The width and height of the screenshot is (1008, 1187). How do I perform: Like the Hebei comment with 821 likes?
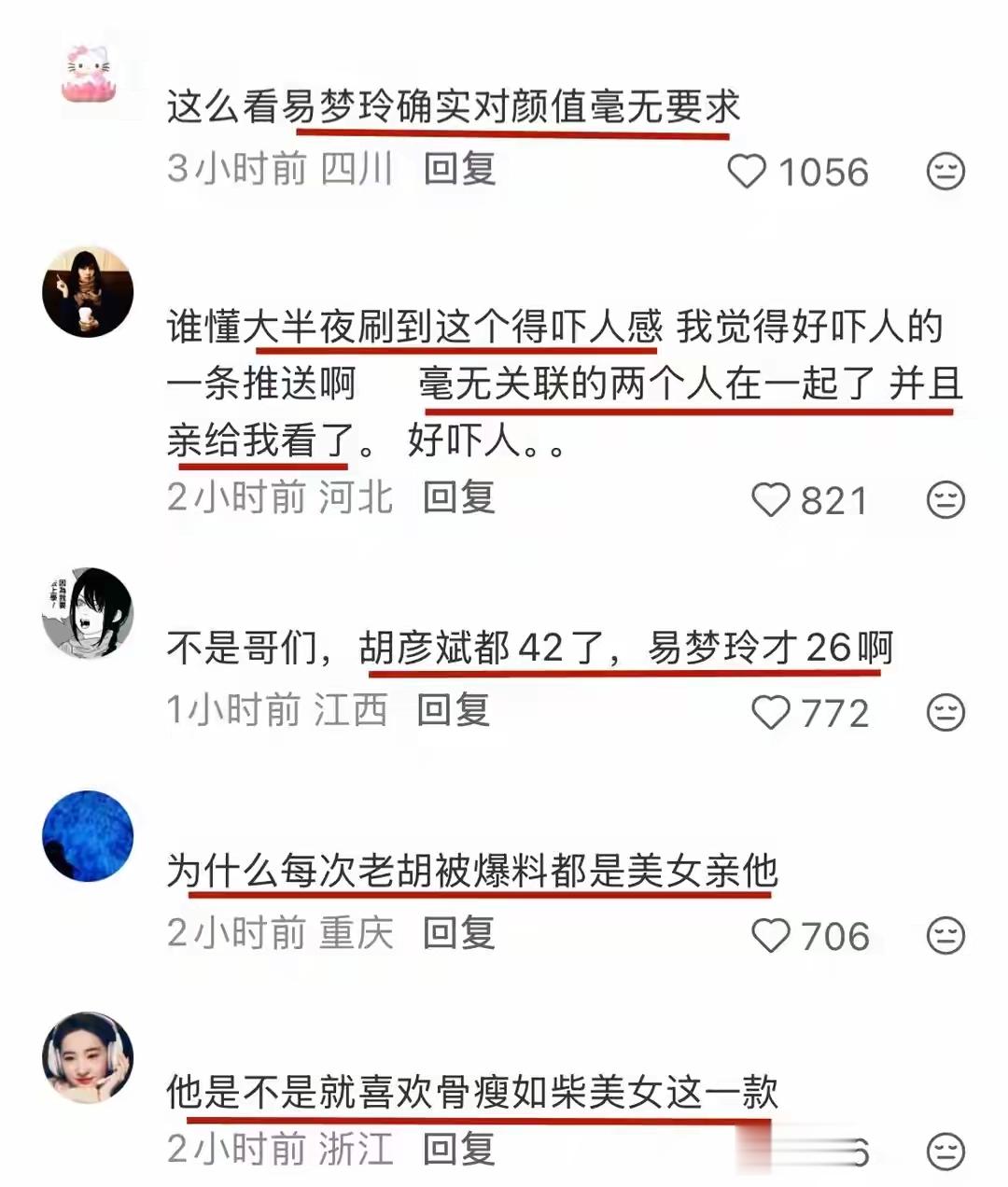pyautogui.click(x=771, y=500)
